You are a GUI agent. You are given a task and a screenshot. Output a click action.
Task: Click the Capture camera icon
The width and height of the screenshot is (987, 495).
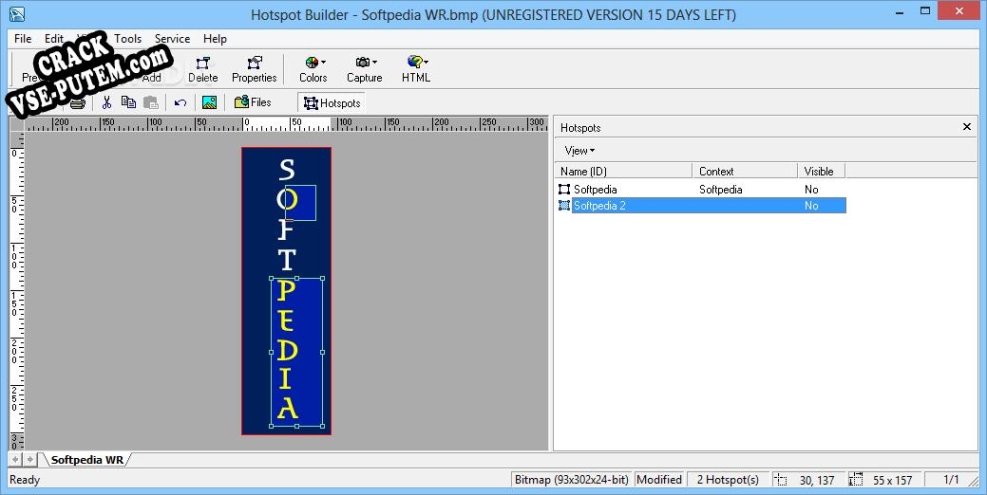click(x=362, y=62)
